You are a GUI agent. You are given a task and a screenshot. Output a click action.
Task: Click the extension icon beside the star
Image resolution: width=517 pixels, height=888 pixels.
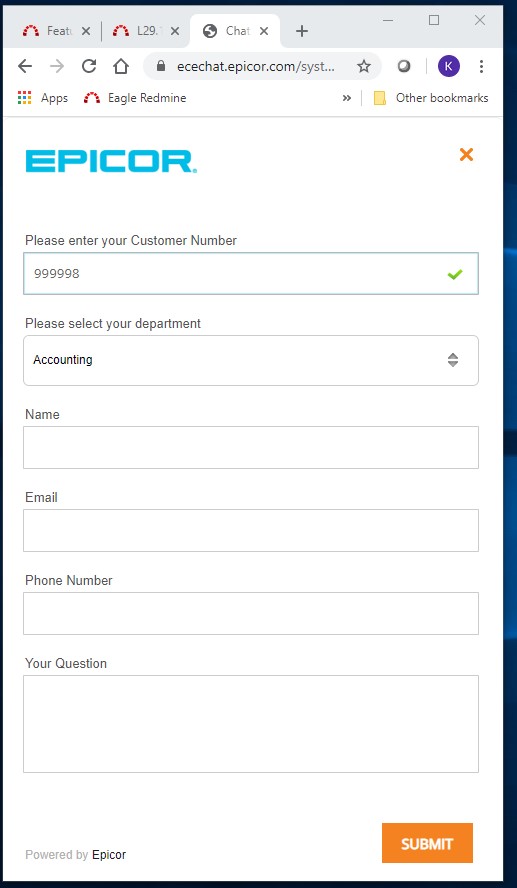click(x=404, y=67)
